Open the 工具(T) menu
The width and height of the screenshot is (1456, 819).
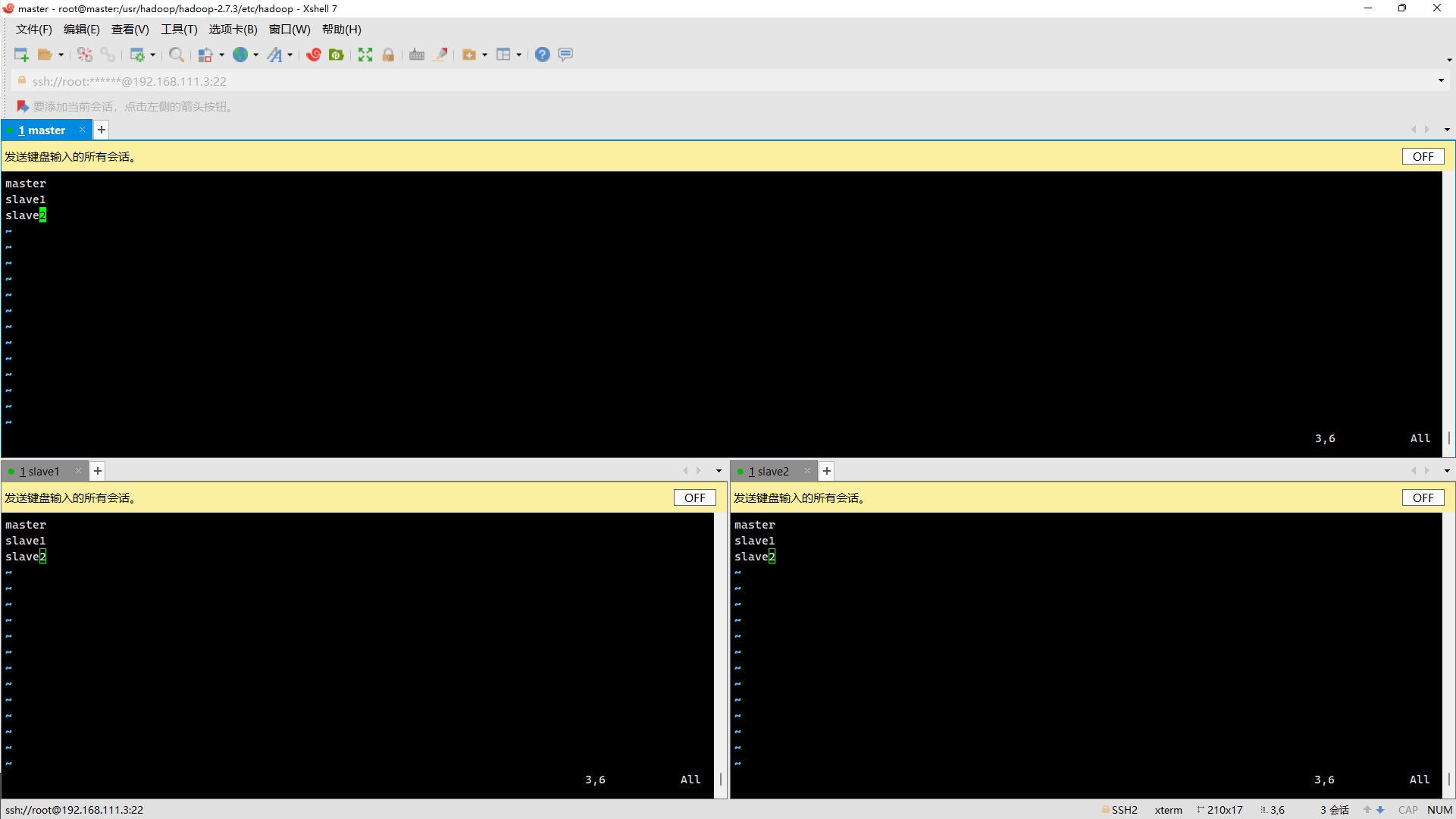pyautogui.click(x=179, y=29)
